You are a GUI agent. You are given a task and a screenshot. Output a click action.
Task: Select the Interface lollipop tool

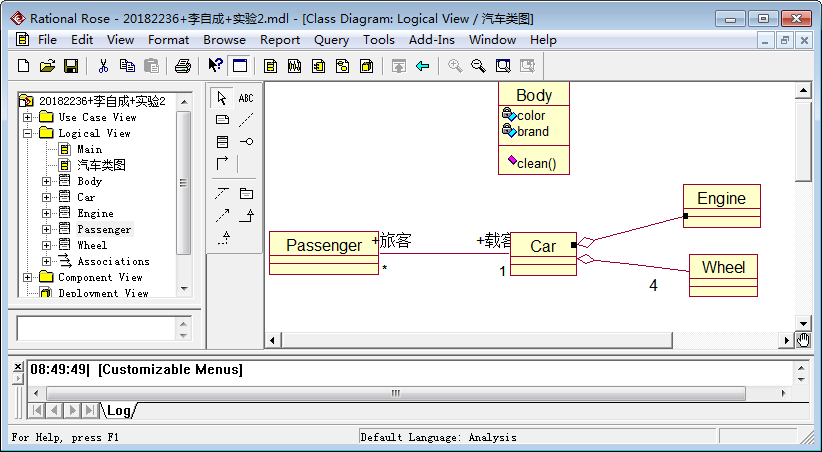click(246, 142)
